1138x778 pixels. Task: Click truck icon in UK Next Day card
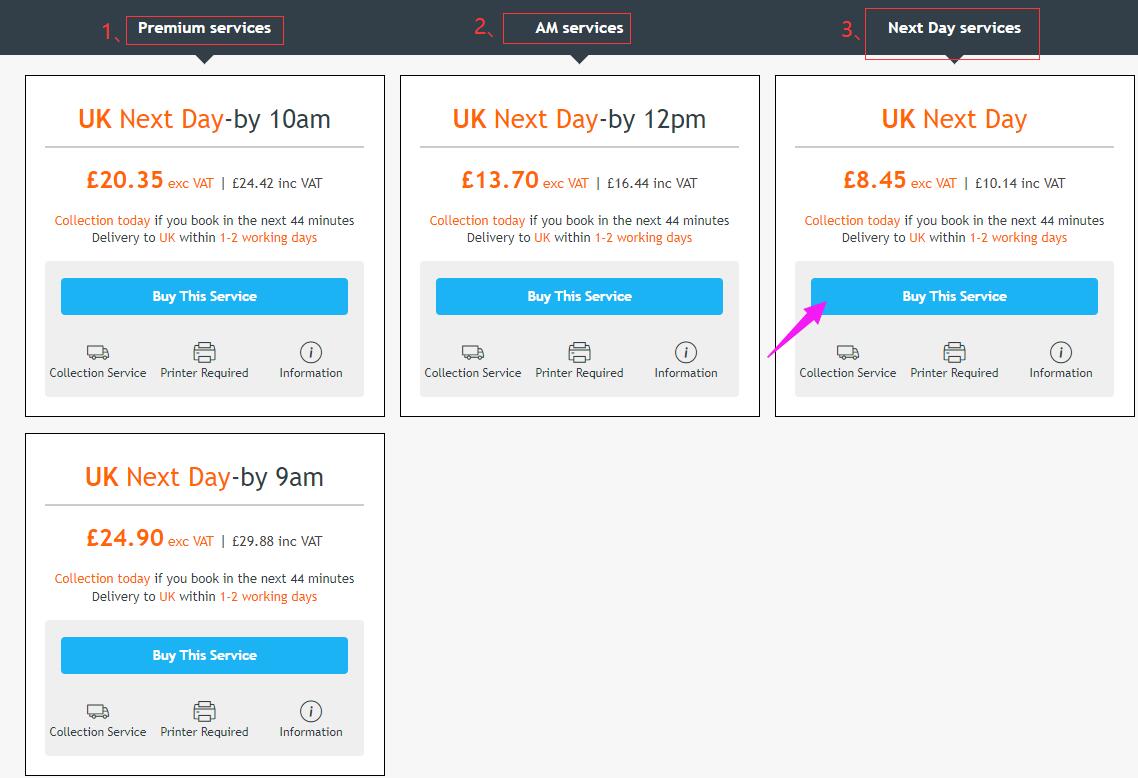coord(848,352)
